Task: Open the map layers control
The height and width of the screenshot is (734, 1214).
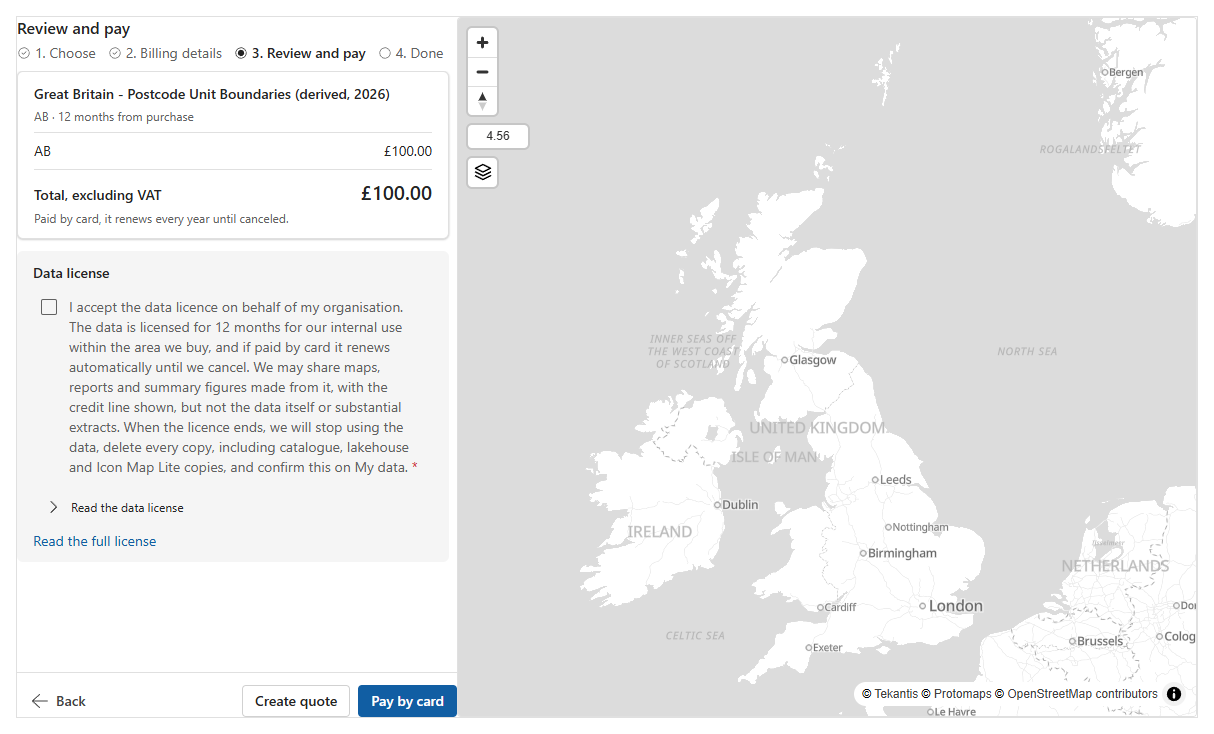Action: click(483, 172)
